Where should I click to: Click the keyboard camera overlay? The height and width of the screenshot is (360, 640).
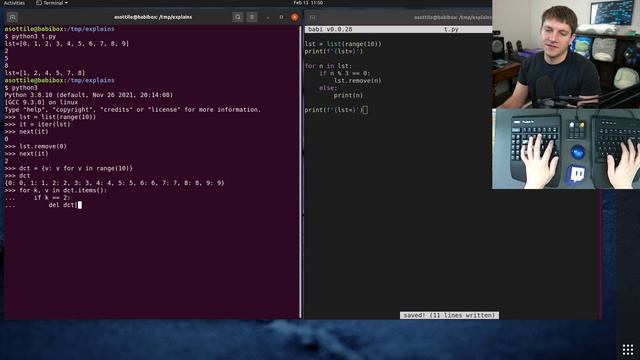[566, 149]
